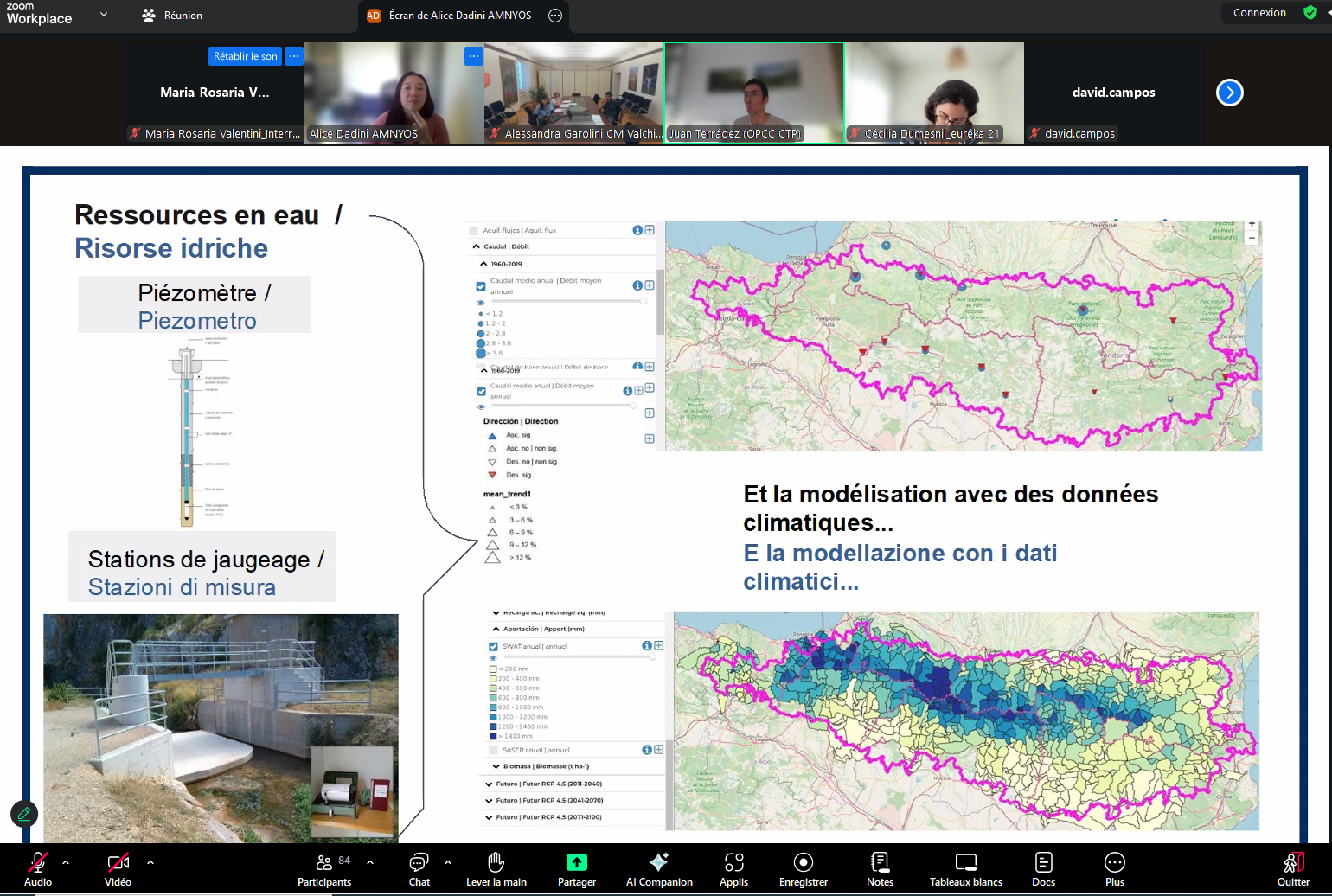The height and width of the screenshot is (896, 1332).
Task: Open screen share options menu for Alice Dadini
Action: coord(555,16)
